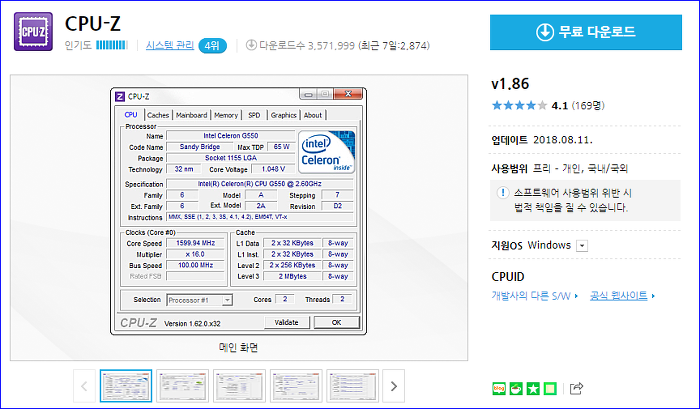Click the star rating display
Image resolution: width=700 pixels, height=409 pixels.
pyautogui.click(x=519, y=105)
